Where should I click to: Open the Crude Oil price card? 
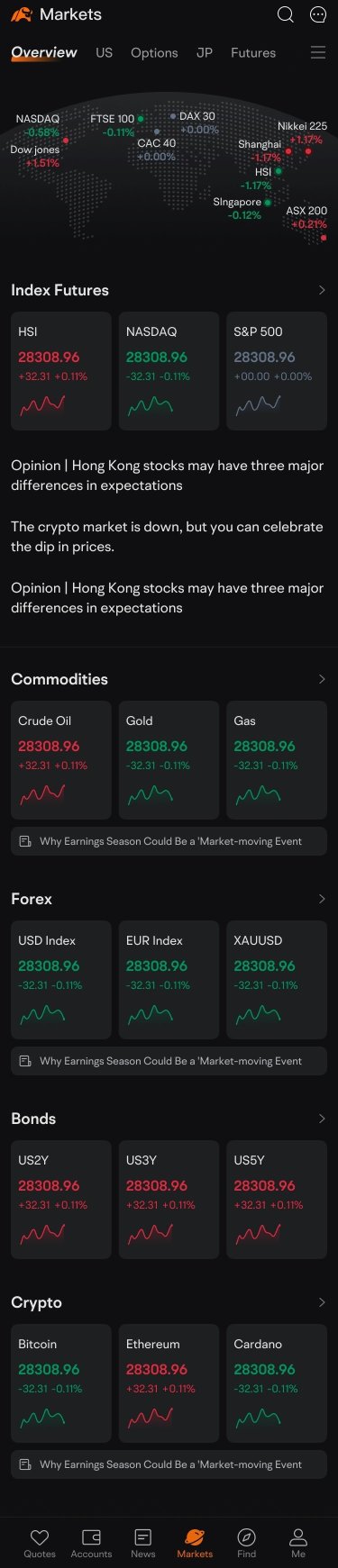[61, 760]
